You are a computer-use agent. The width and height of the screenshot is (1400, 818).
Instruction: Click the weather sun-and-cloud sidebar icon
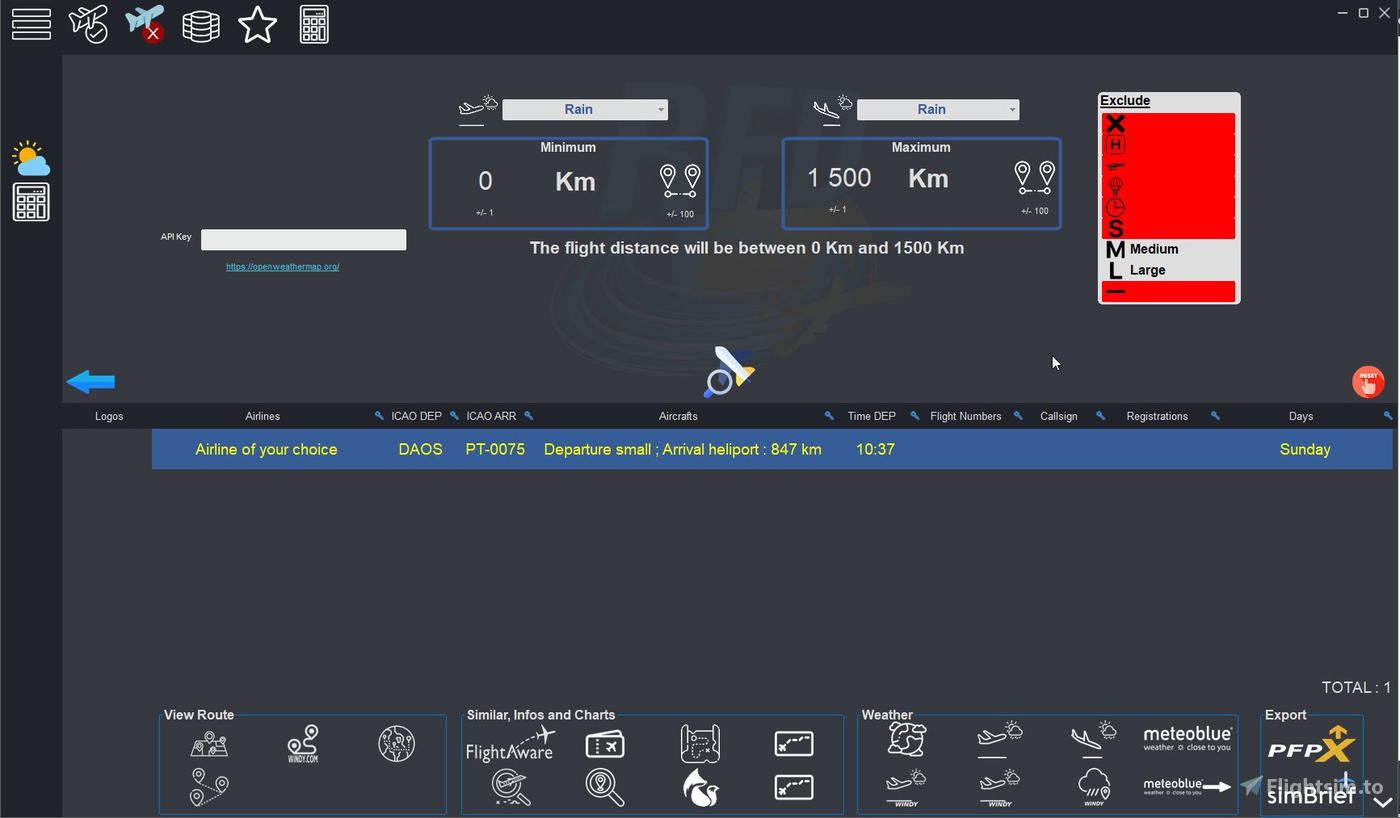tap(30, 157)
